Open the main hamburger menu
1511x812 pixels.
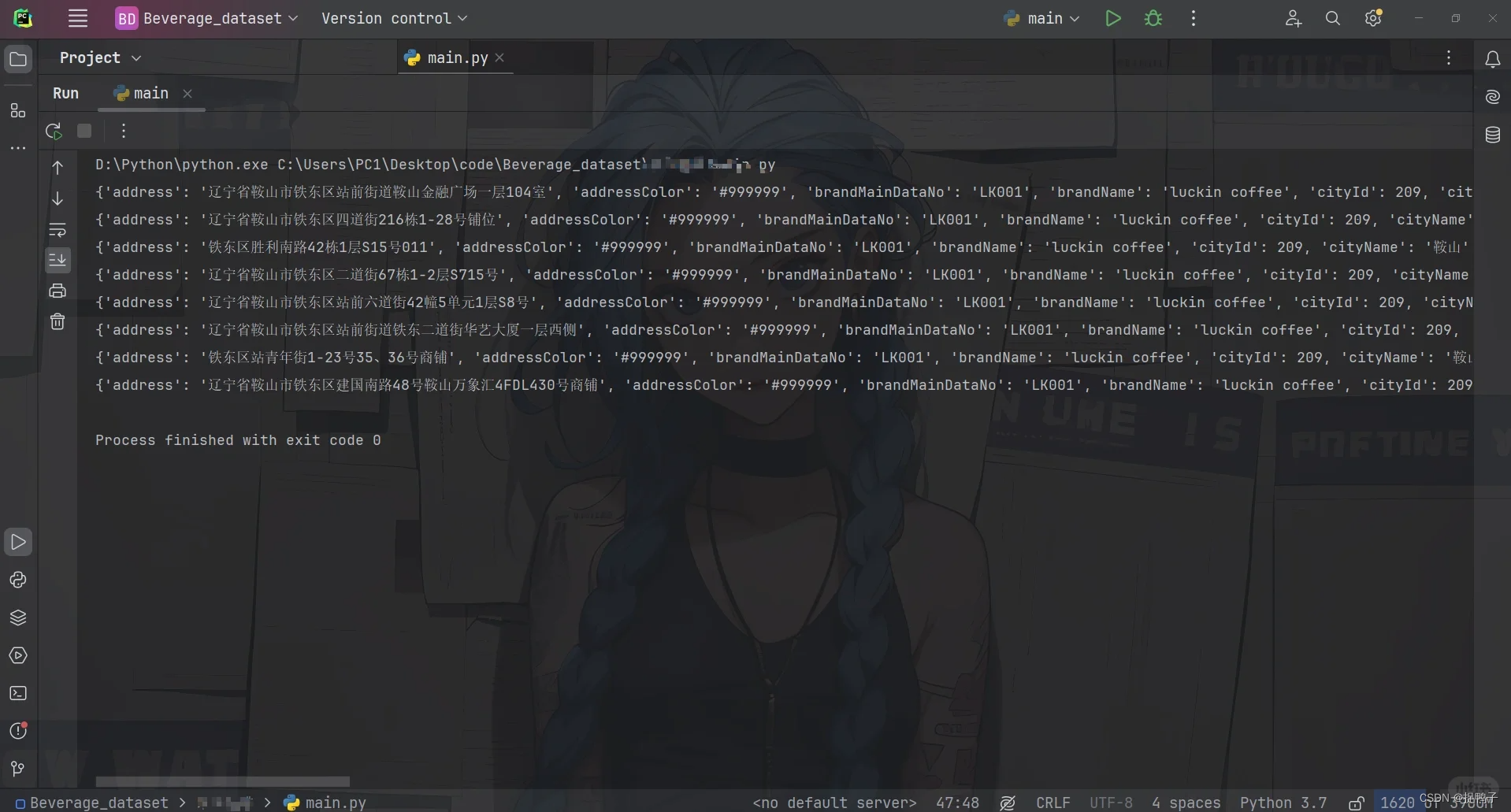click(x=77, y=18)
